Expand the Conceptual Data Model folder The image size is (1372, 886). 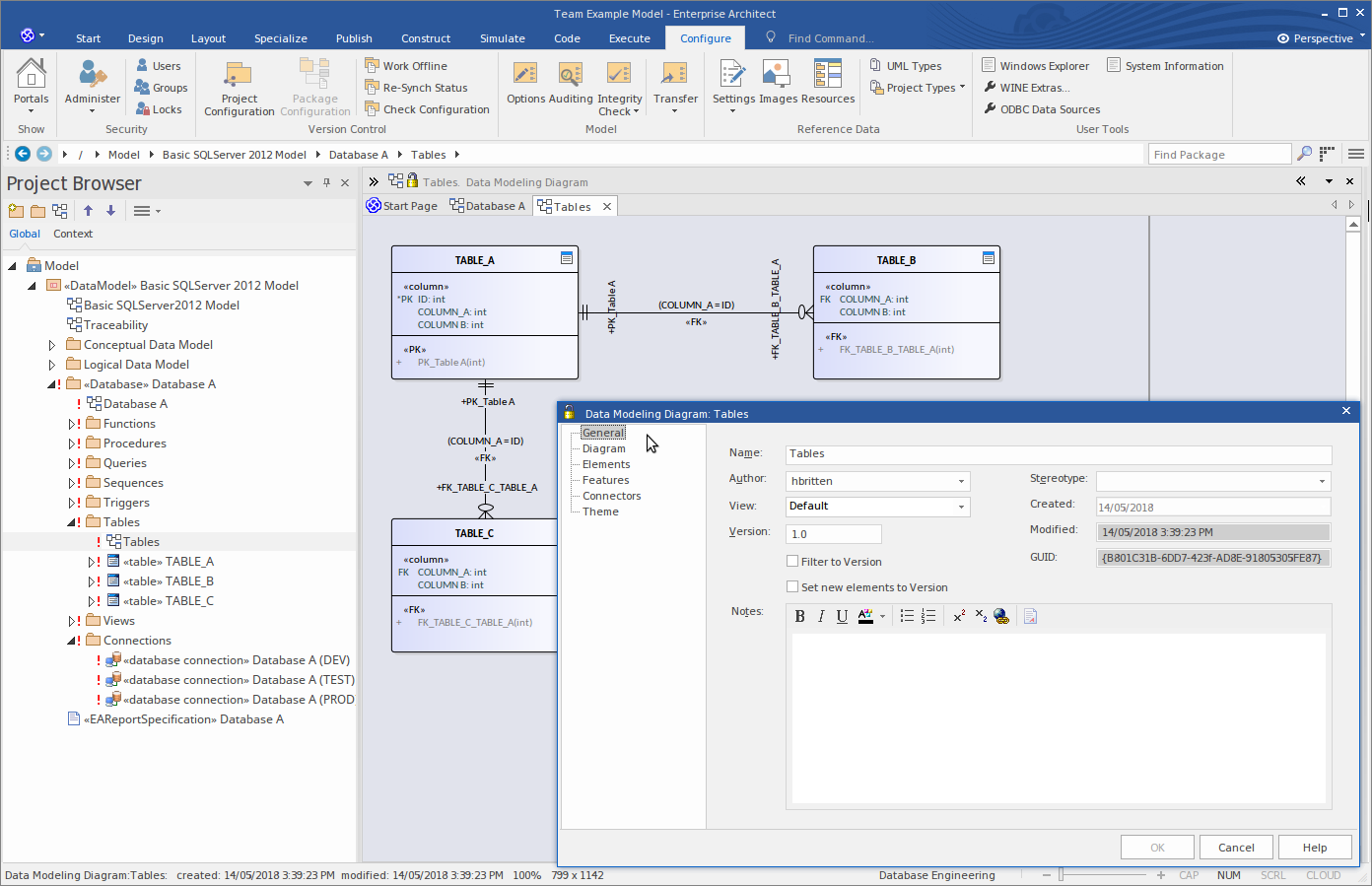pos(52,345)
